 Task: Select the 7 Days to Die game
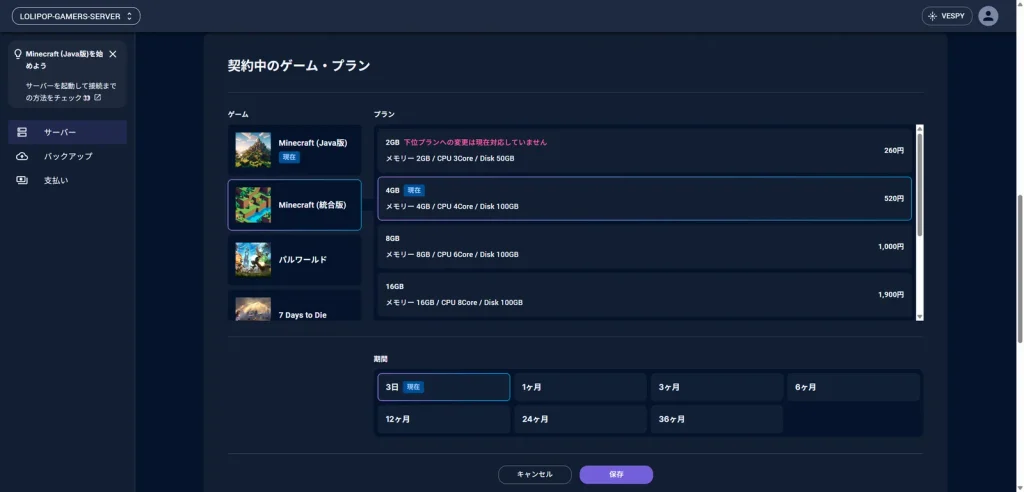point(295,306)
